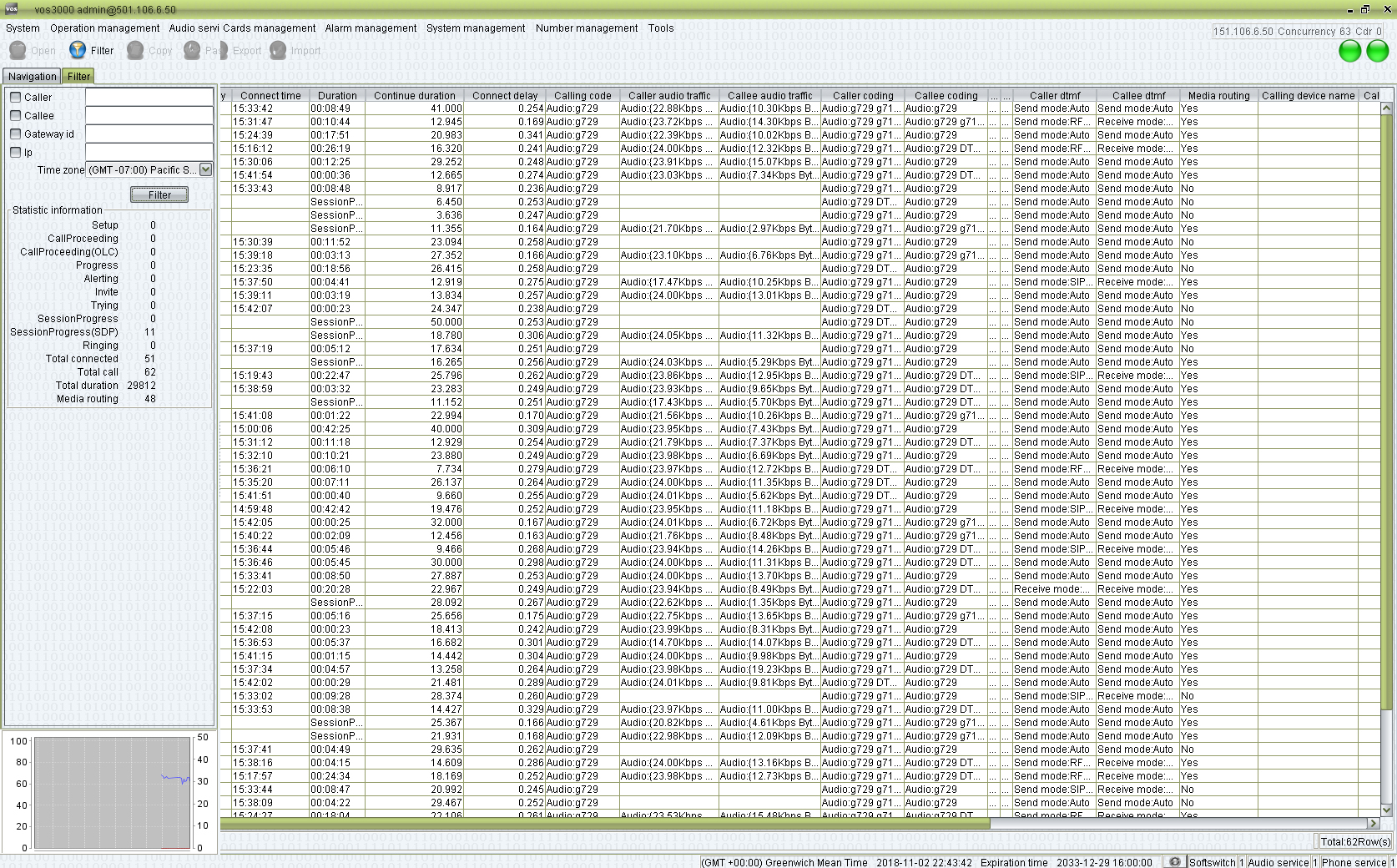This screenshot has width=1397, height=868.
Task: Switch to the Navigation tab
Action: point(32,76)
